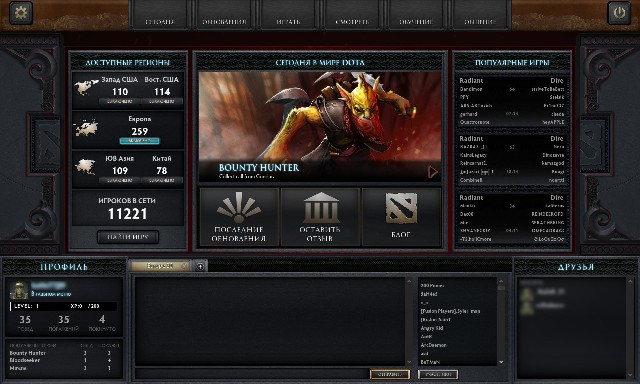Go to the ИГРАТЬ tab
Screen dimensions: 640x384
[x=288, y=15]
